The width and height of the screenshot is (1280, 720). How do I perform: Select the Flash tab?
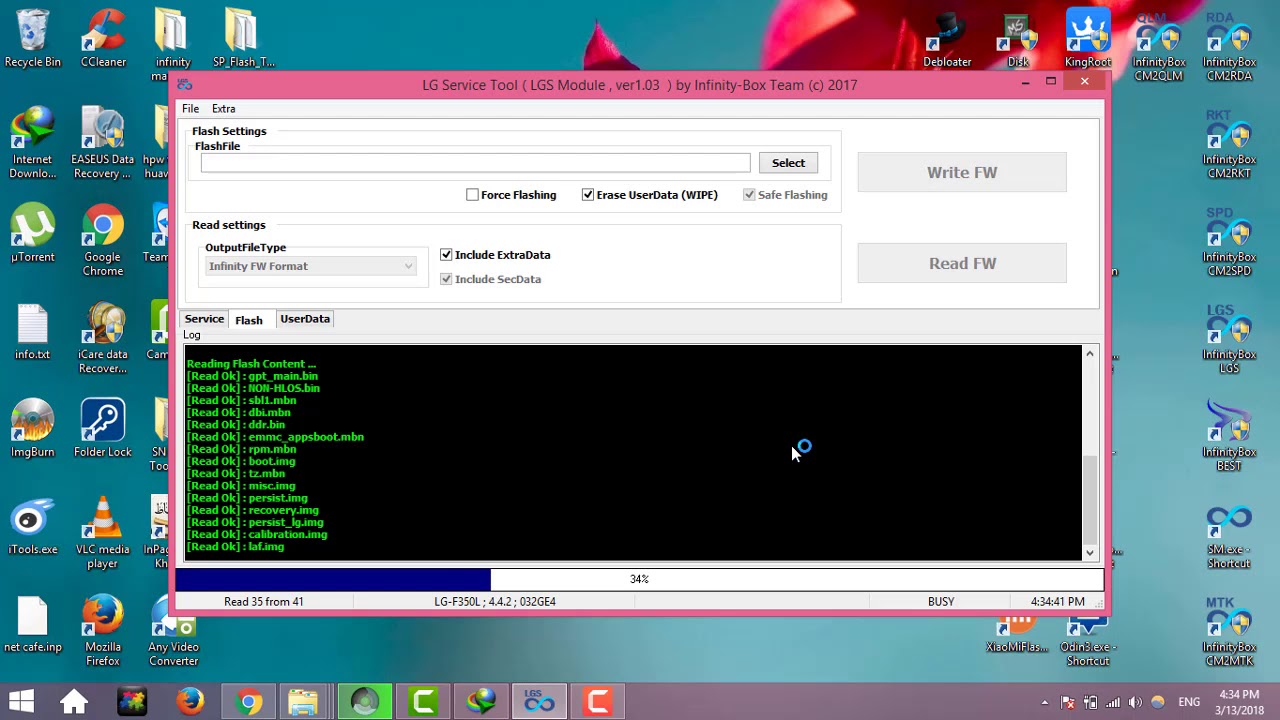[x=249, y=320]
